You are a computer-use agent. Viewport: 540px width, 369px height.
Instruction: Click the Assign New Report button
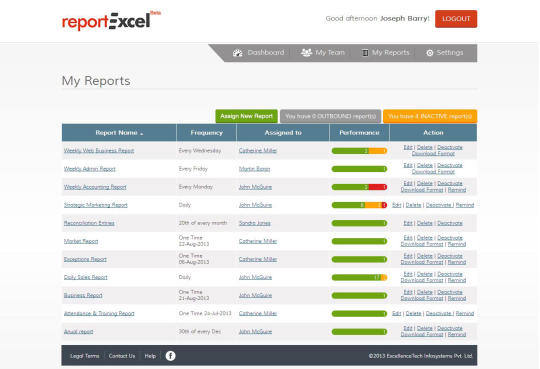point(247,116)
